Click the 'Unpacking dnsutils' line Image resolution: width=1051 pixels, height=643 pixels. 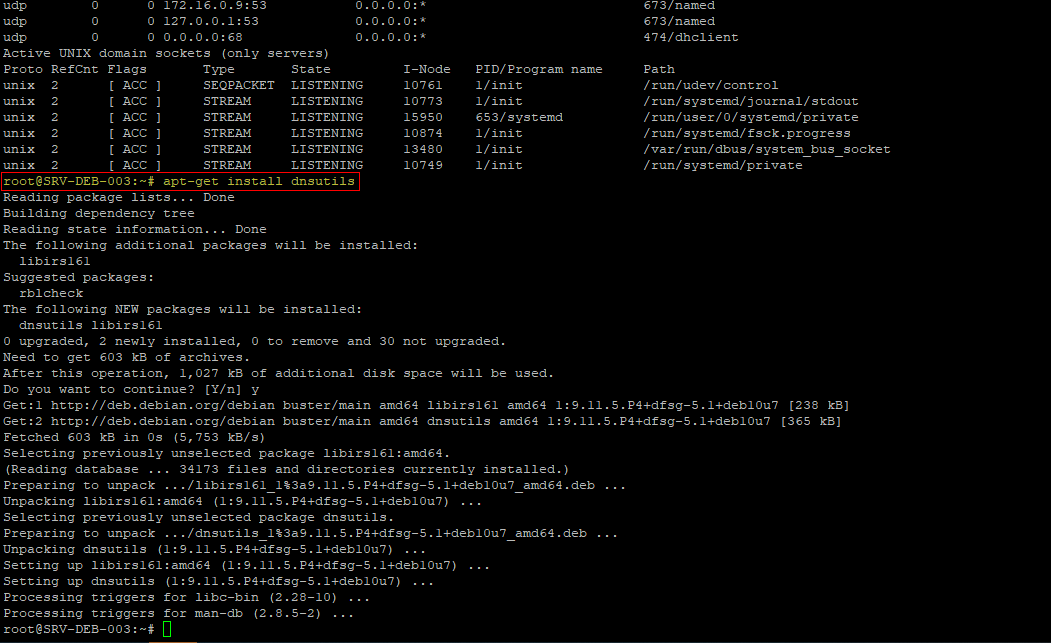click(214, 549)
